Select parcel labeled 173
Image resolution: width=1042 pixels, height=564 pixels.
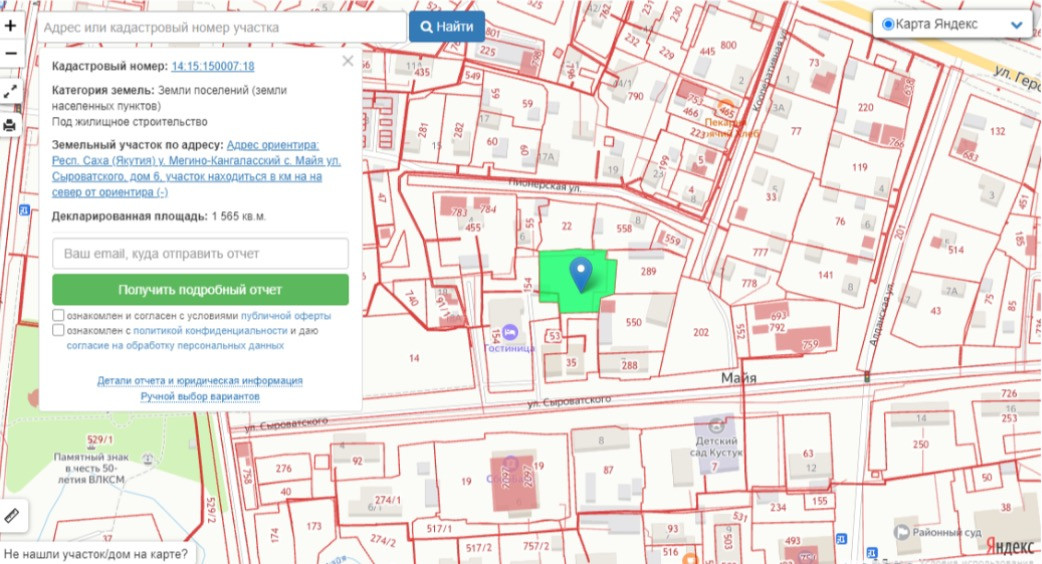tap(314, 526)
